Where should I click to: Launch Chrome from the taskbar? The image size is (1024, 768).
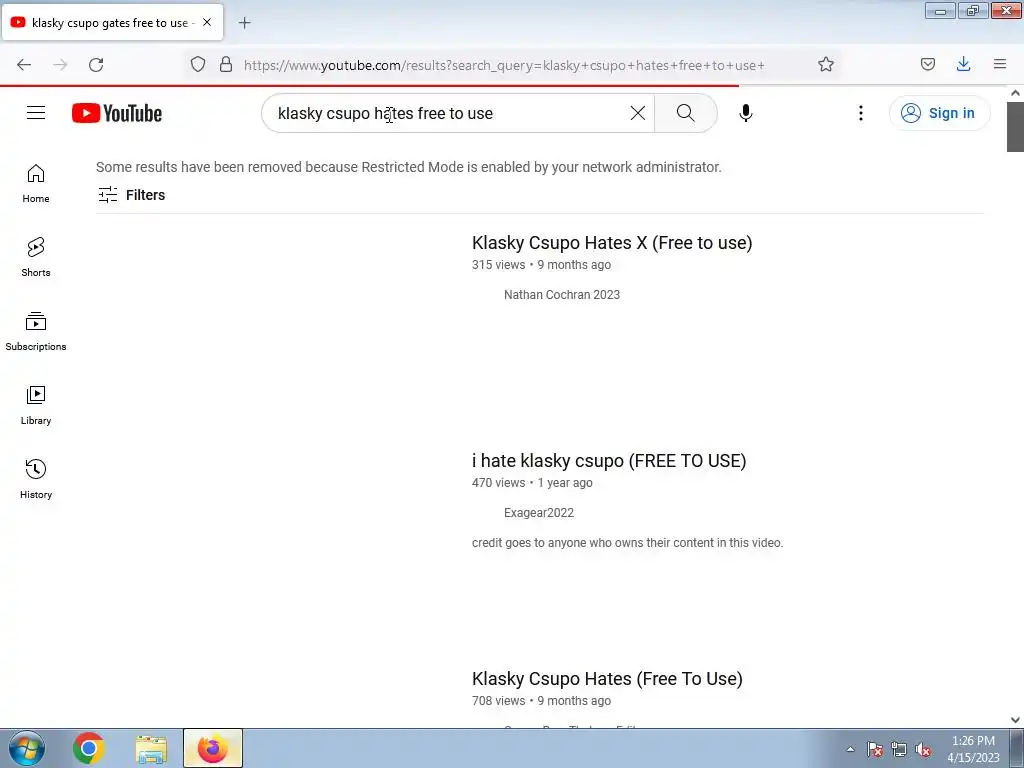point(89,748)
